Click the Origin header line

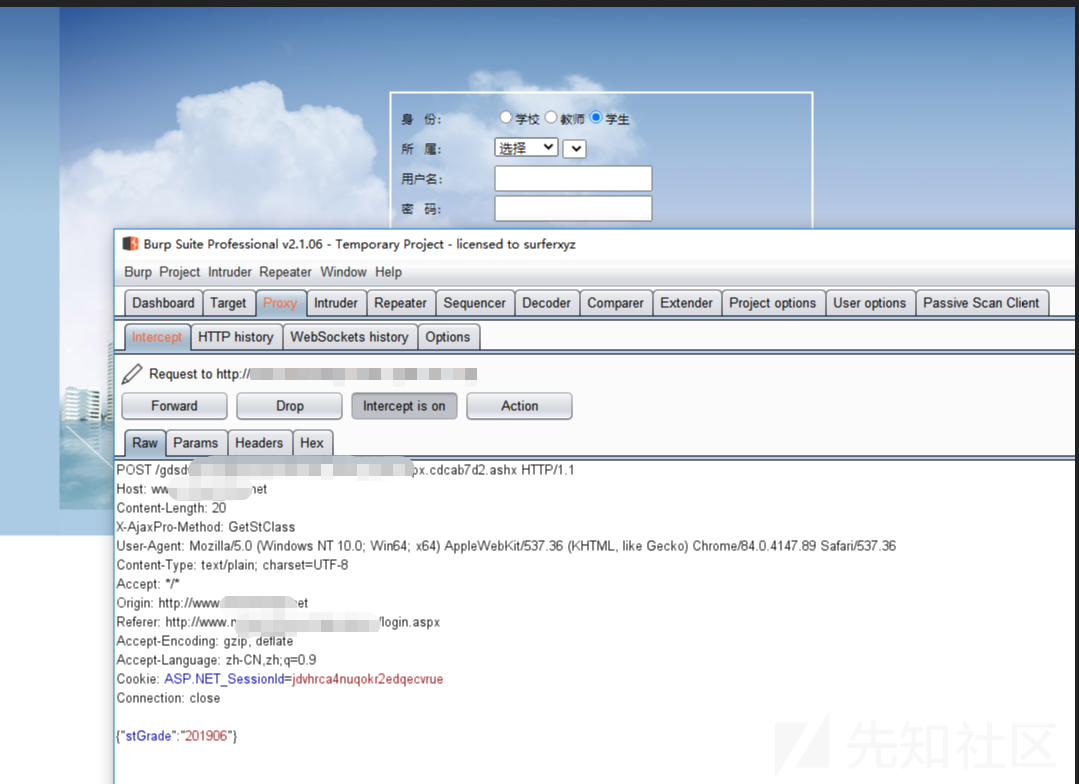pos(212,602)
